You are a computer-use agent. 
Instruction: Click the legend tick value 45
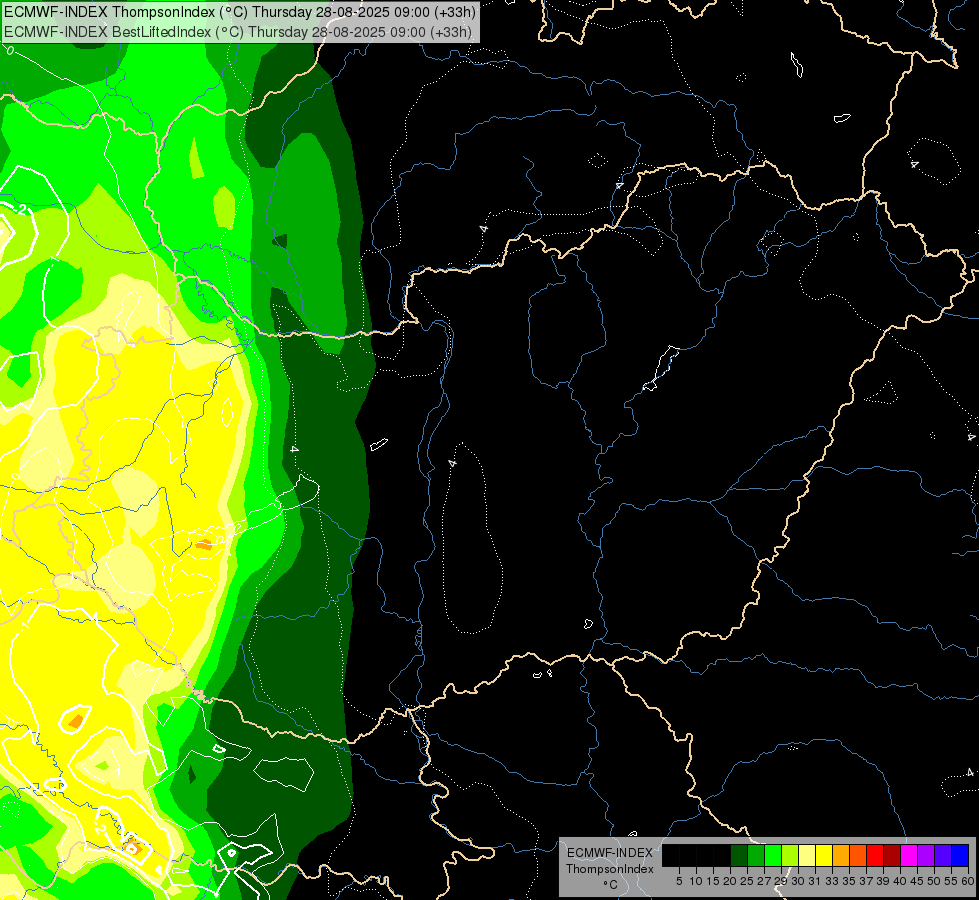click(x=917, y=881)
